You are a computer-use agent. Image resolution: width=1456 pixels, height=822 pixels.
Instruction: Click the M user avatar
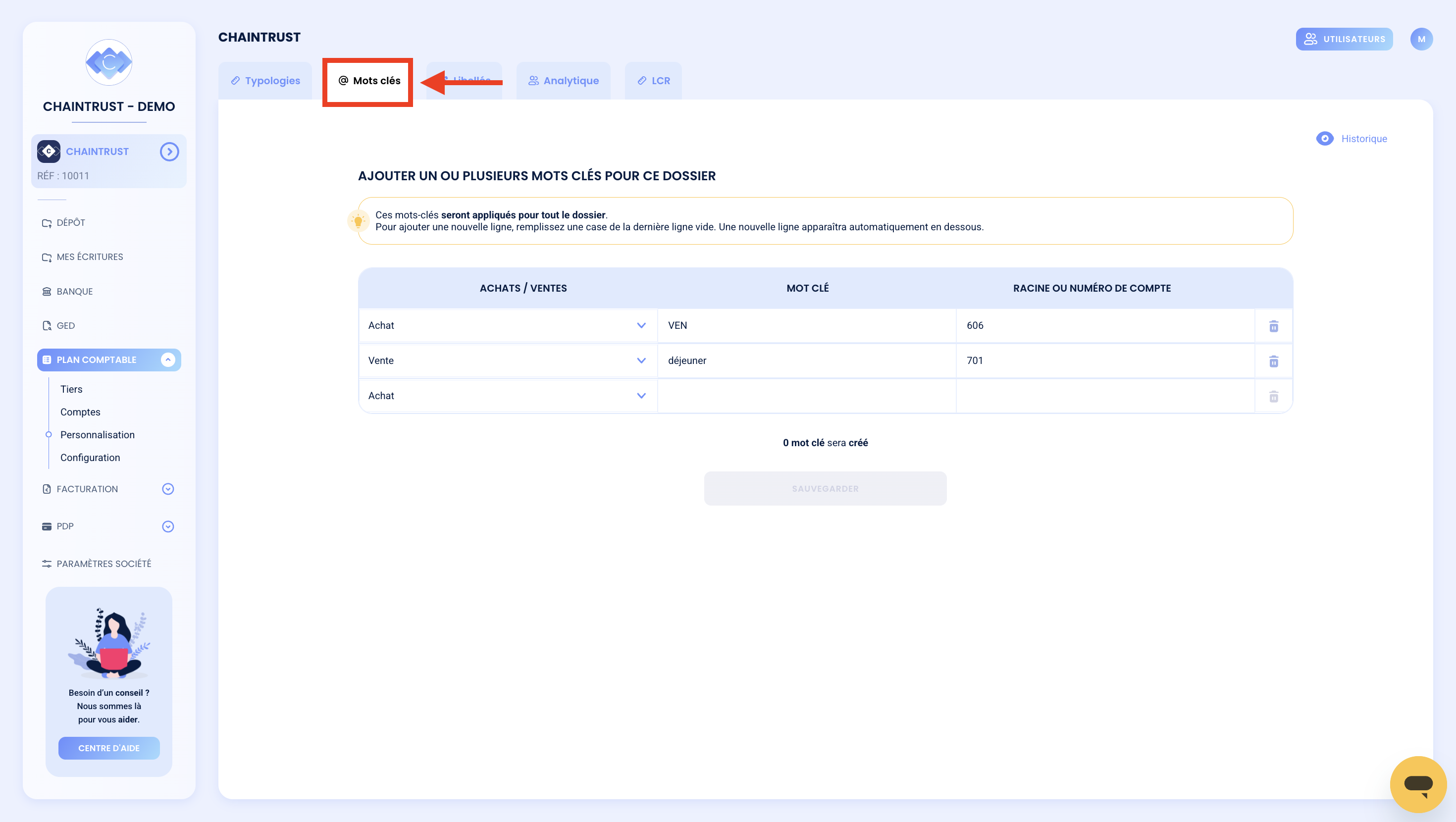pyautogui.click(x=1421, y=39)
